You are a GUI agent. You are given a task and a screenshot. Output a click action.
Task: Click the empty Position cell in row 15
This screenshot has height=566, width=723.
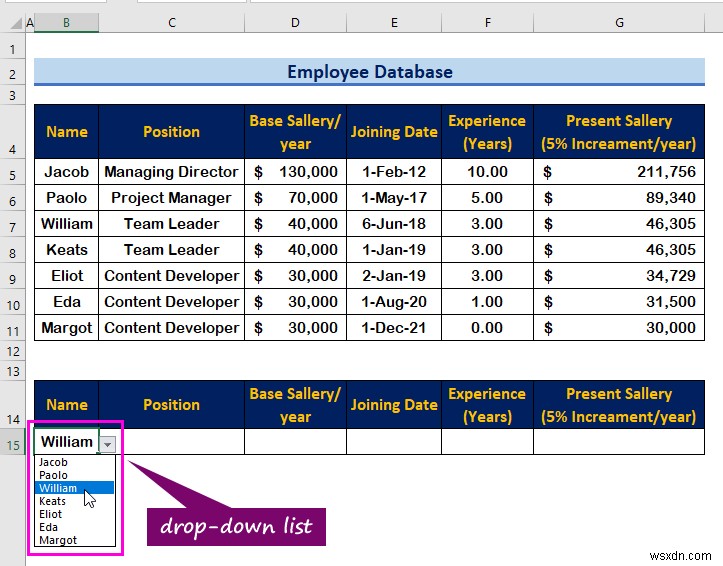(172, 442)
